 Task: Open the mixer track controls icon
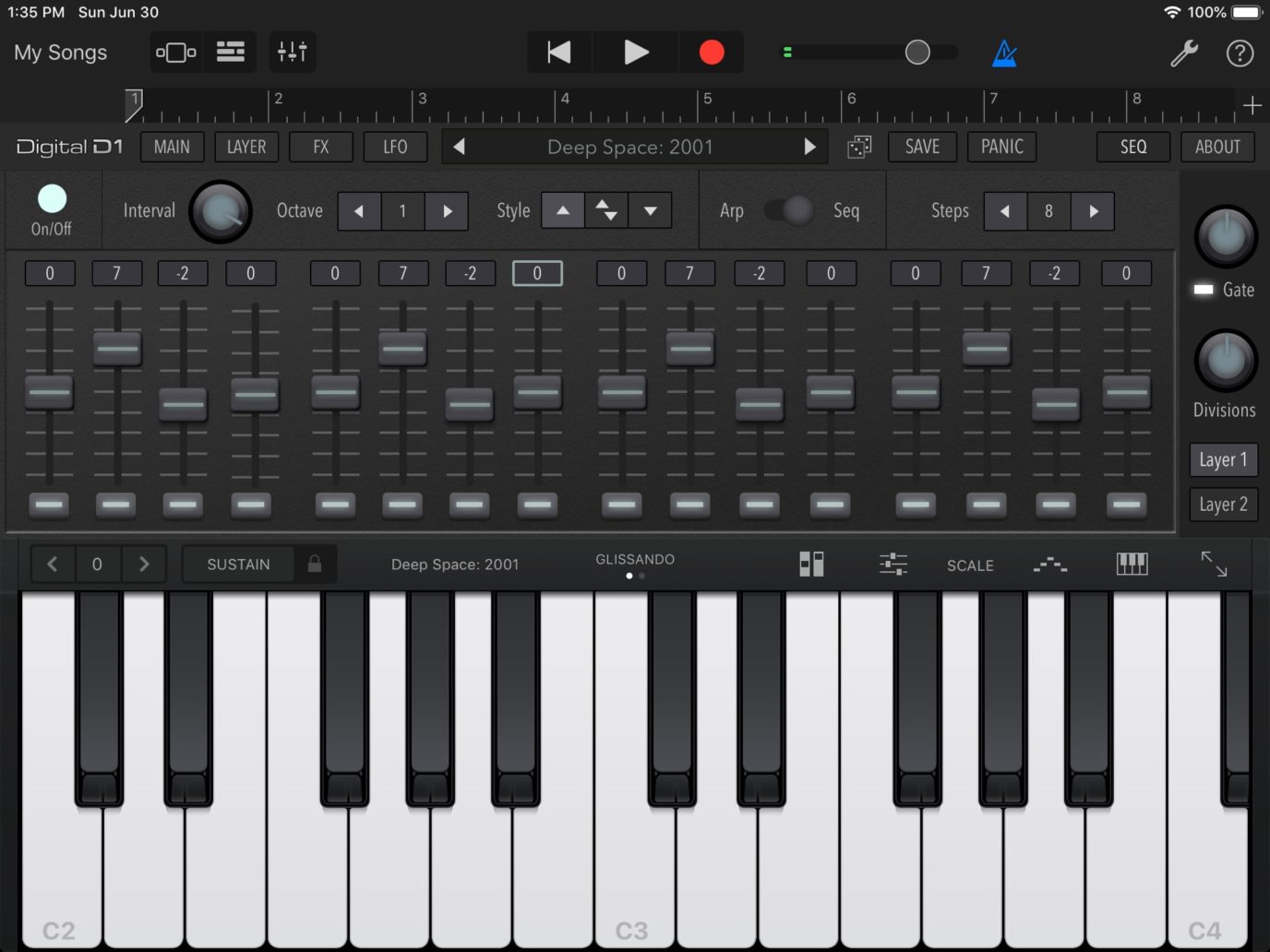[x=293, y=53]
